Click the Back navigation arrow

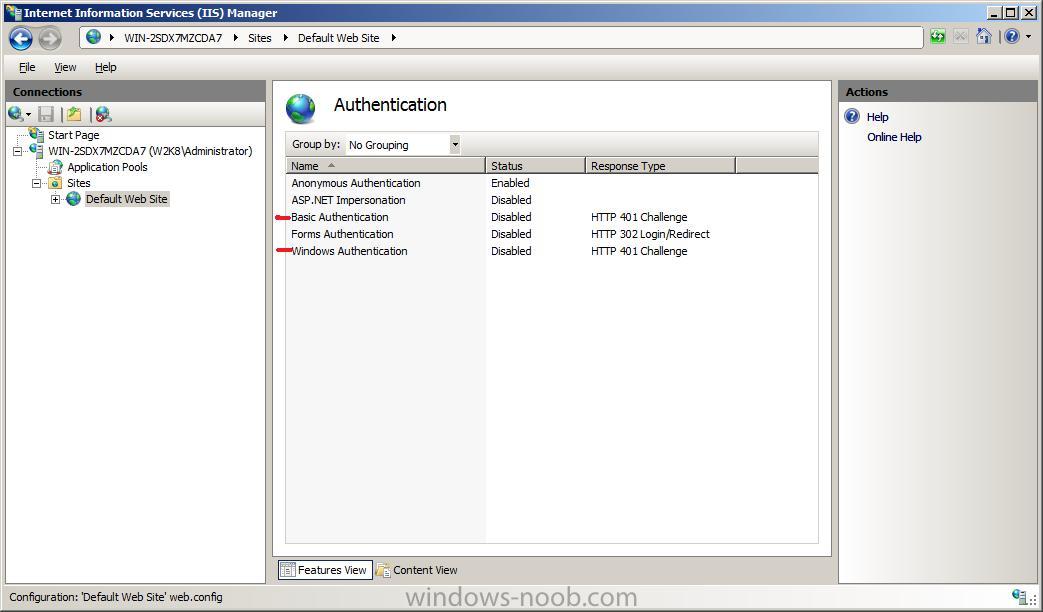pyautogui.click(x=21, y=39)
